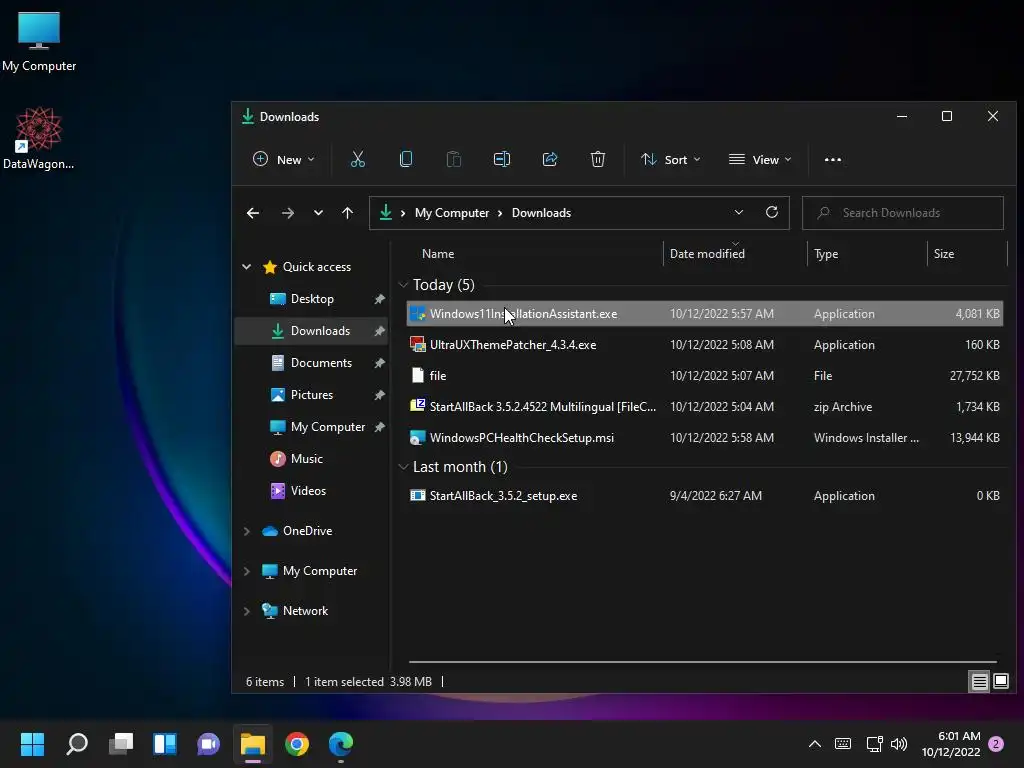Go up one folder level arrow
The height and width of the screenshot is (768, 1024).
[347, 213]
